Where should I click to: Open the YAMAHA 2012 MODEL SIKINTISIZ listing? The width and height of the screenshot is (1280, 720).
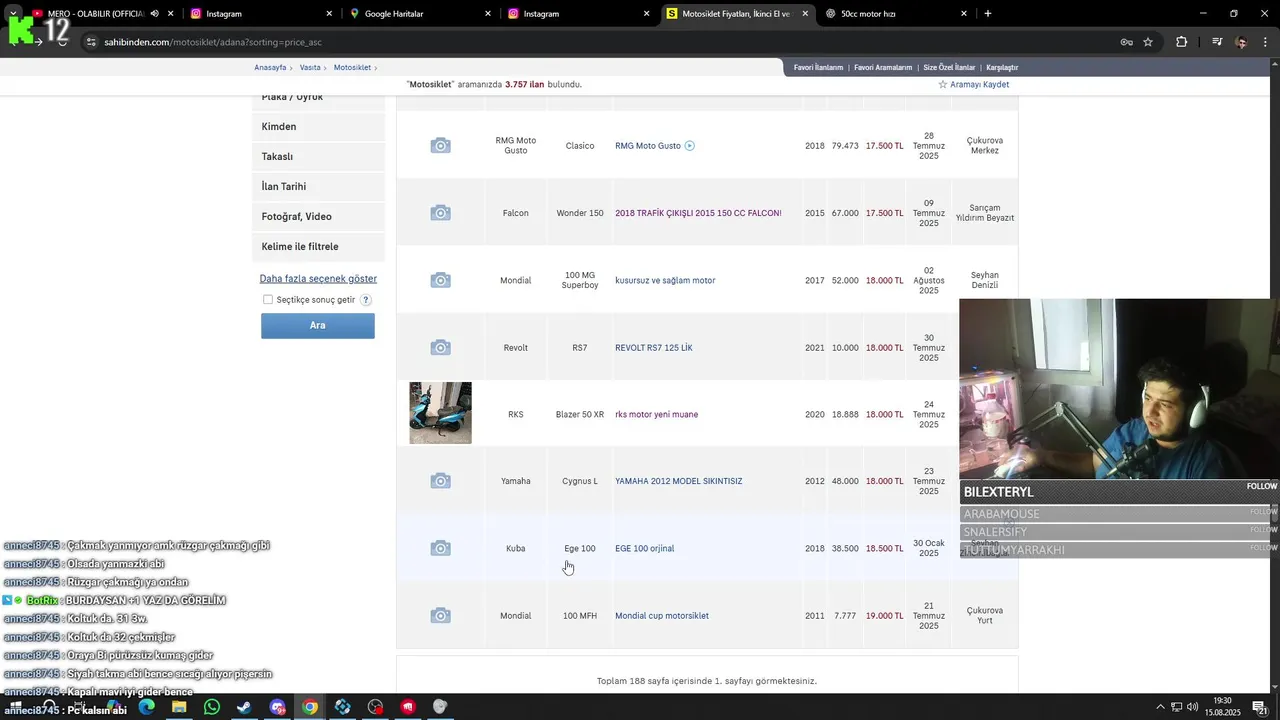click(678, 482)
